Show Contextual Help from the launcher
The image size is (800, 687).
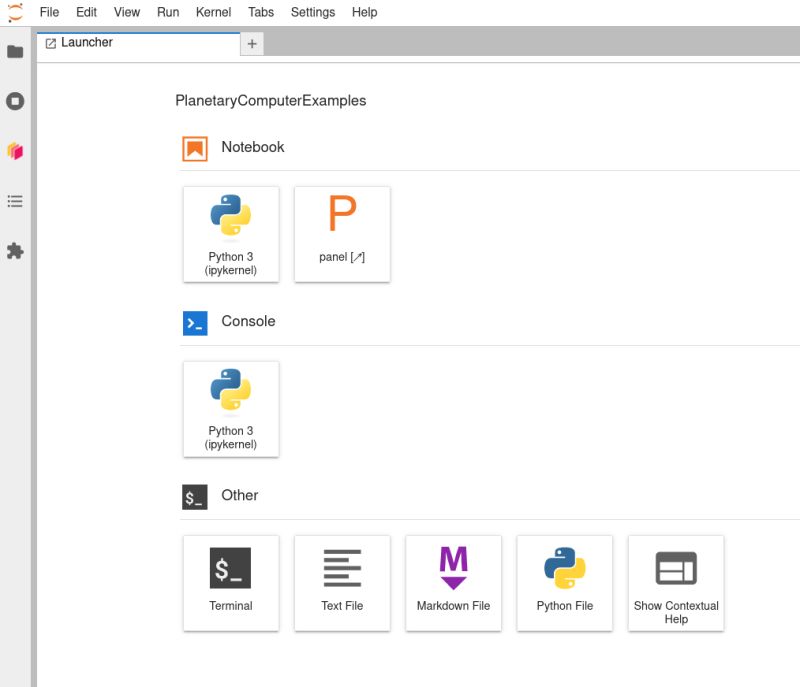[675, 583]
